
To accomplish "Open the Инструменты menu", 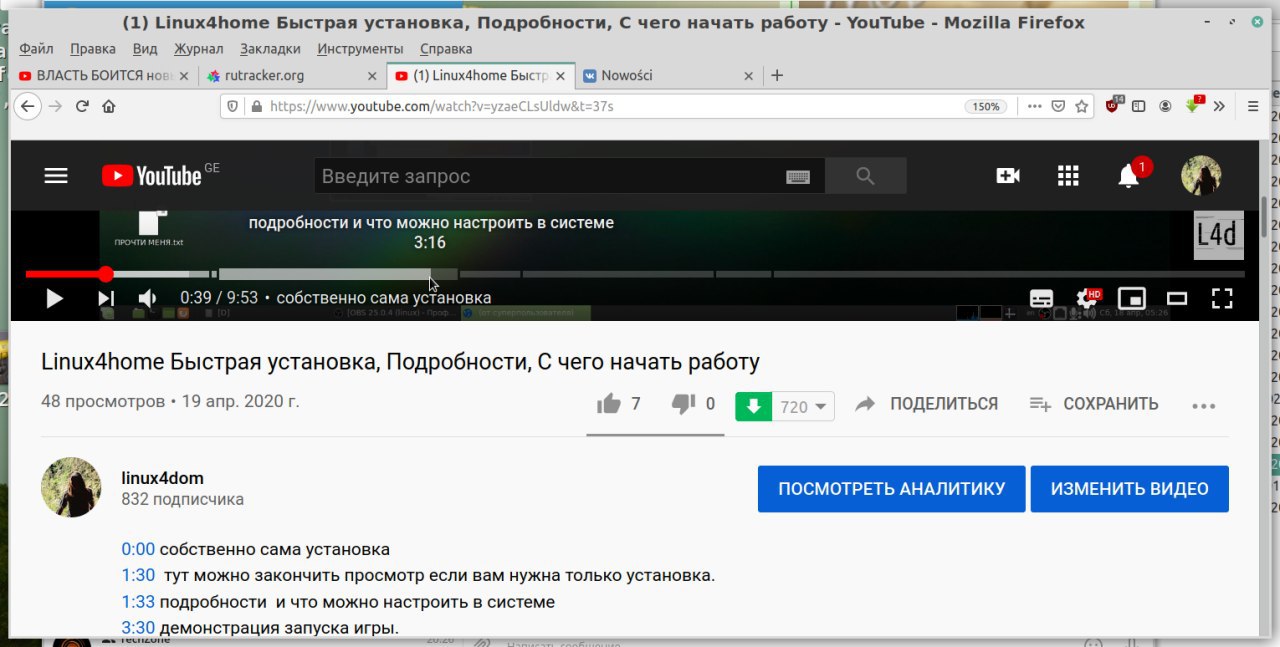I will click(360, 48).
